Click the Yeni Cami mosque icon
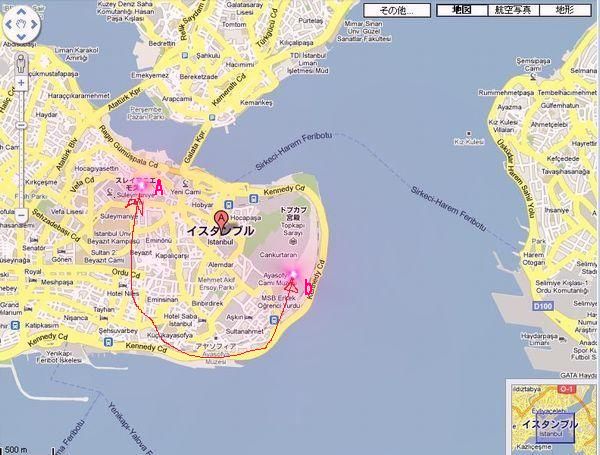The height and width of the screenshot is (455, 600). click(186, 184)
